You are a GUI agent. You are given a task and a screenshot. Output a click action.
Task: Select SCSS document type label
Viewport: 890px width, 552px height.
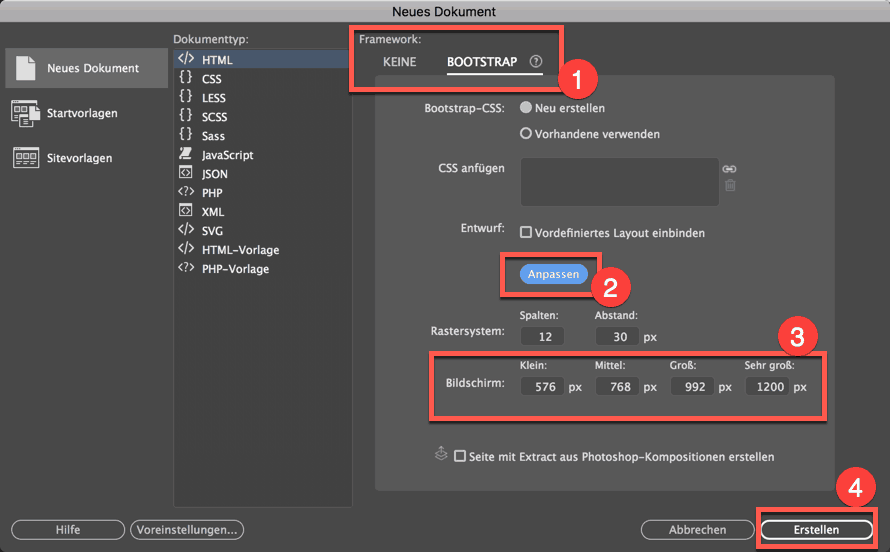coord(215,117)
